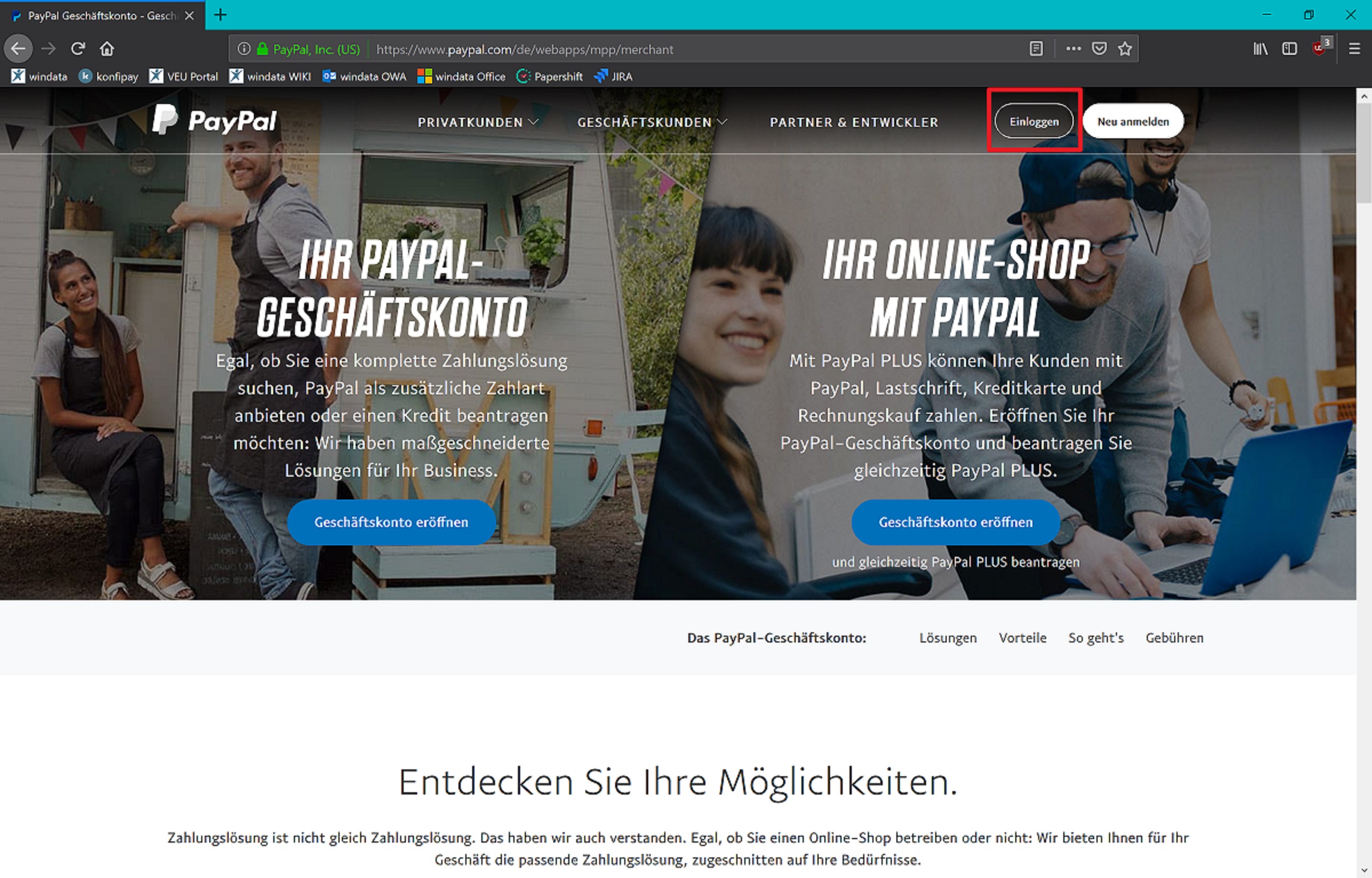Open the browser home page icon
The image size is (1372, 878).
point(107,49)
